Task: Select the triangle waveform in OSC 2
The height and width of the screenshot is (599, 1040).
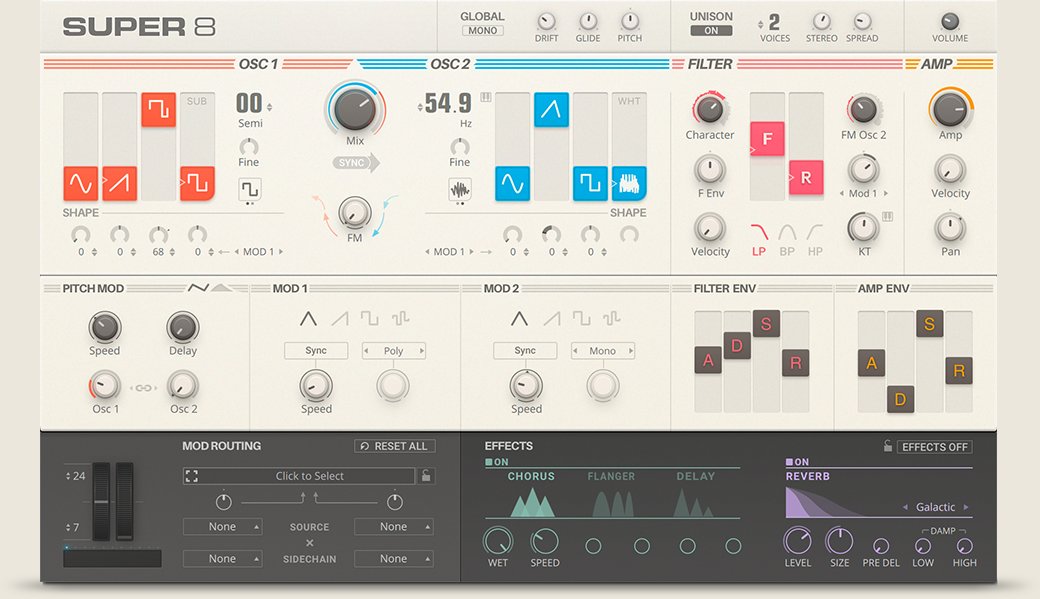Action: click(x=551, y=110)
